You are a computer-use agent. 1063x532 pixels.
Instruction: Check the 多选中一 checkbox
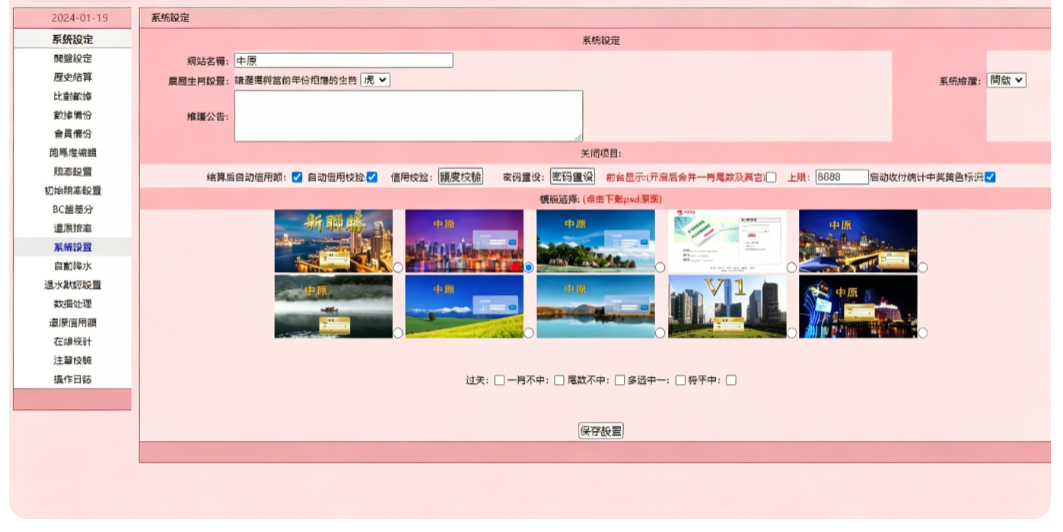(680, 380)
